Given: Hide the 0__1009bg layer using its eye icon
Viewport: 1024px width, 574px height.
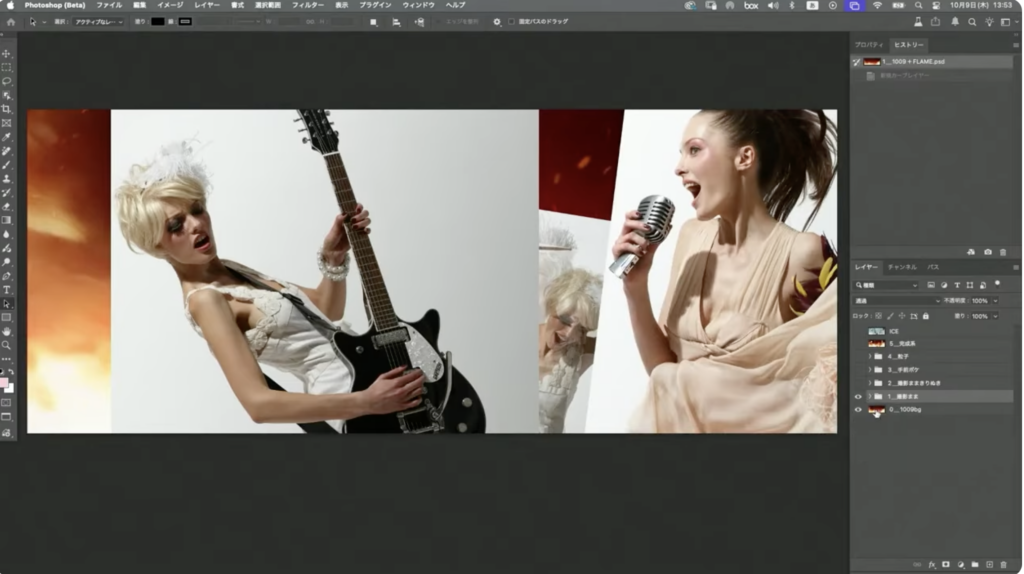Looking at the screenshot, I should coord(857,410).
